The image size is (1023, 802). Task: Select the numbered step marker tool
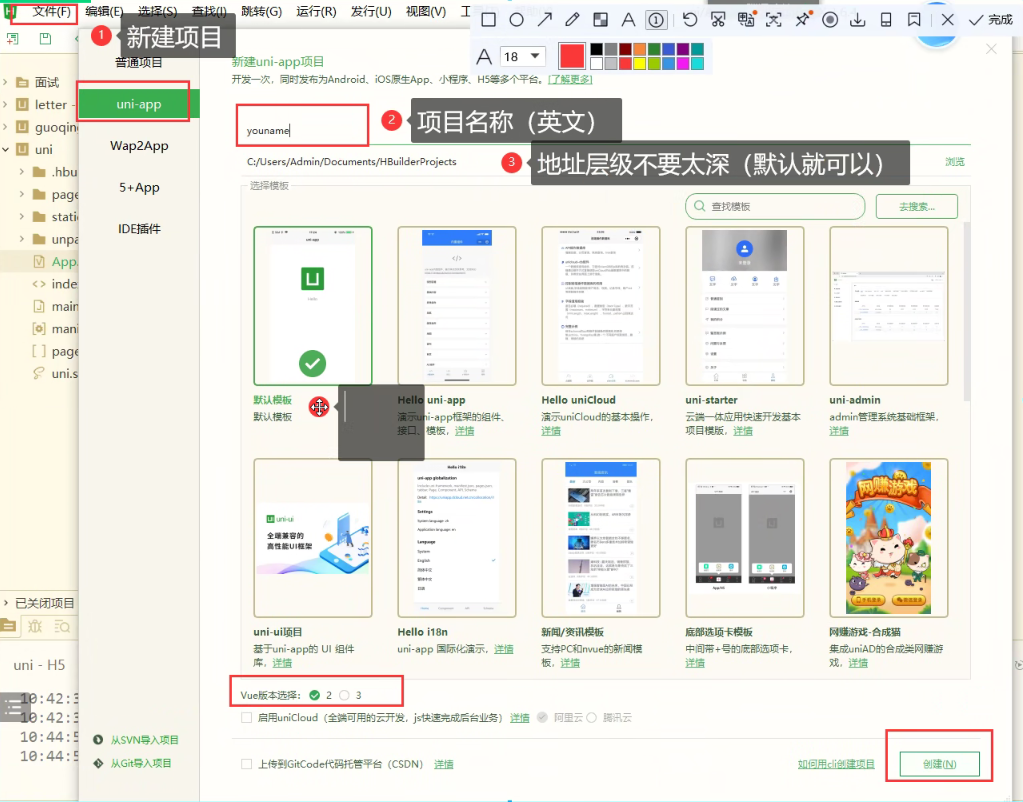(x=656, y=20)
